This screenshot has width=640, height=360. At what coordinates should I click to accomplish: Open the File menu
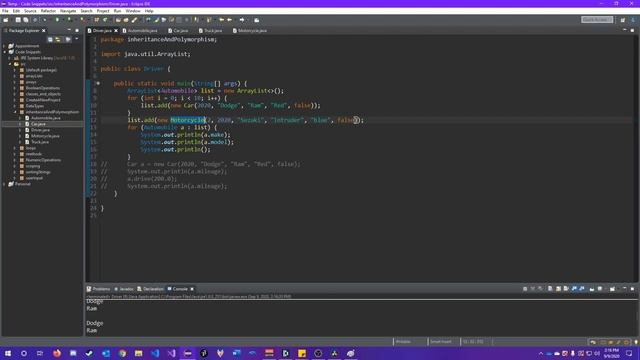(5, 11)
